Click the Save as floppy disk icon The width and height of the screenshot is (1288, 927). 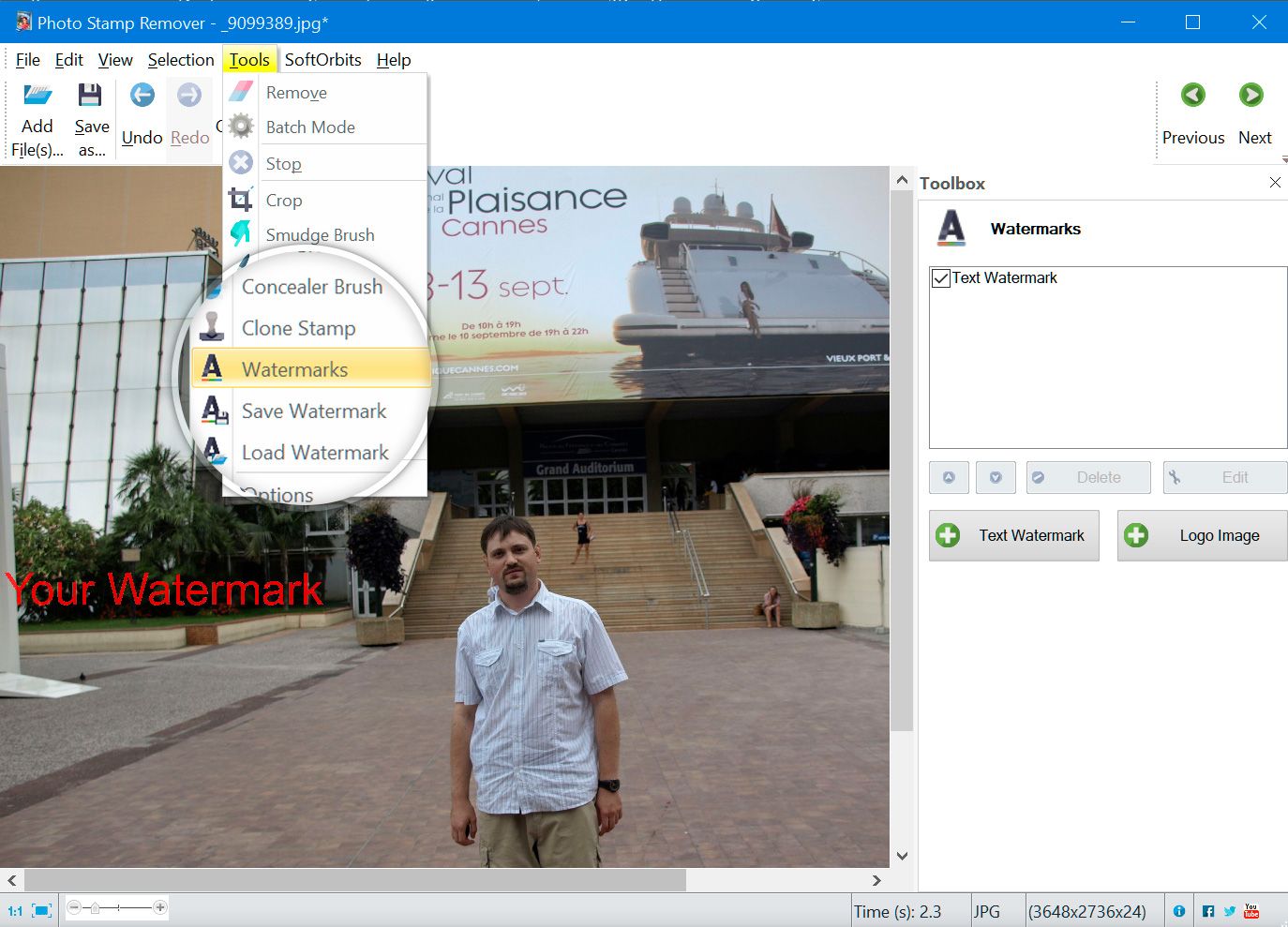(90, 96)
